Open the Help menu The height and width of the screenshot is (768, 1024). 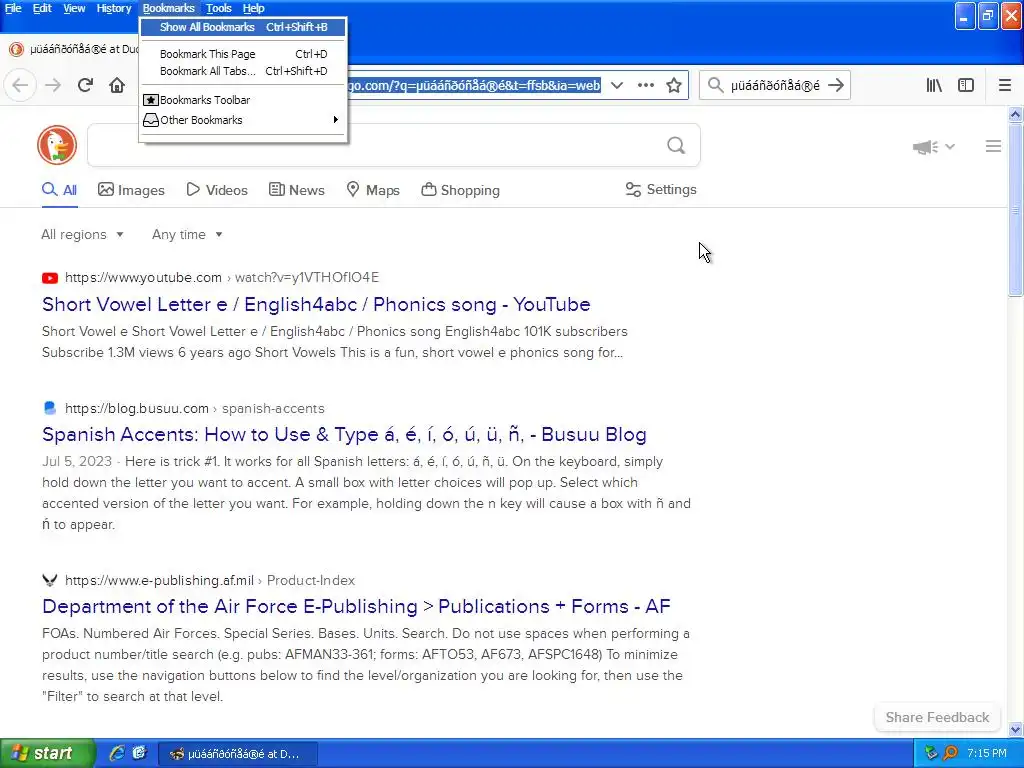pos(253,8)
